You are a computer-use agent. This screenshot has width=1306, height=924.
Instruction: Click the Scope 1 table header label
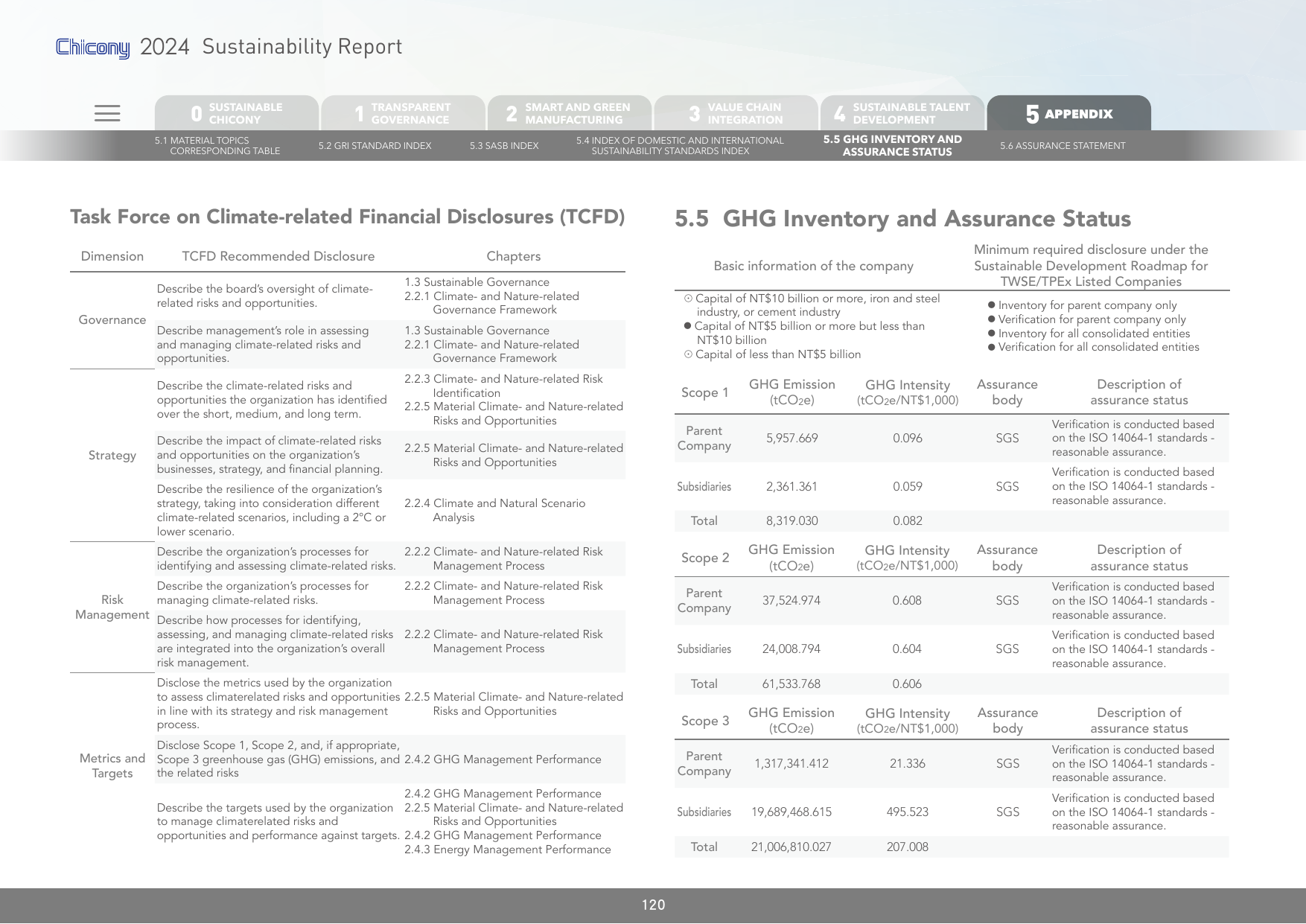coord(705,392)
